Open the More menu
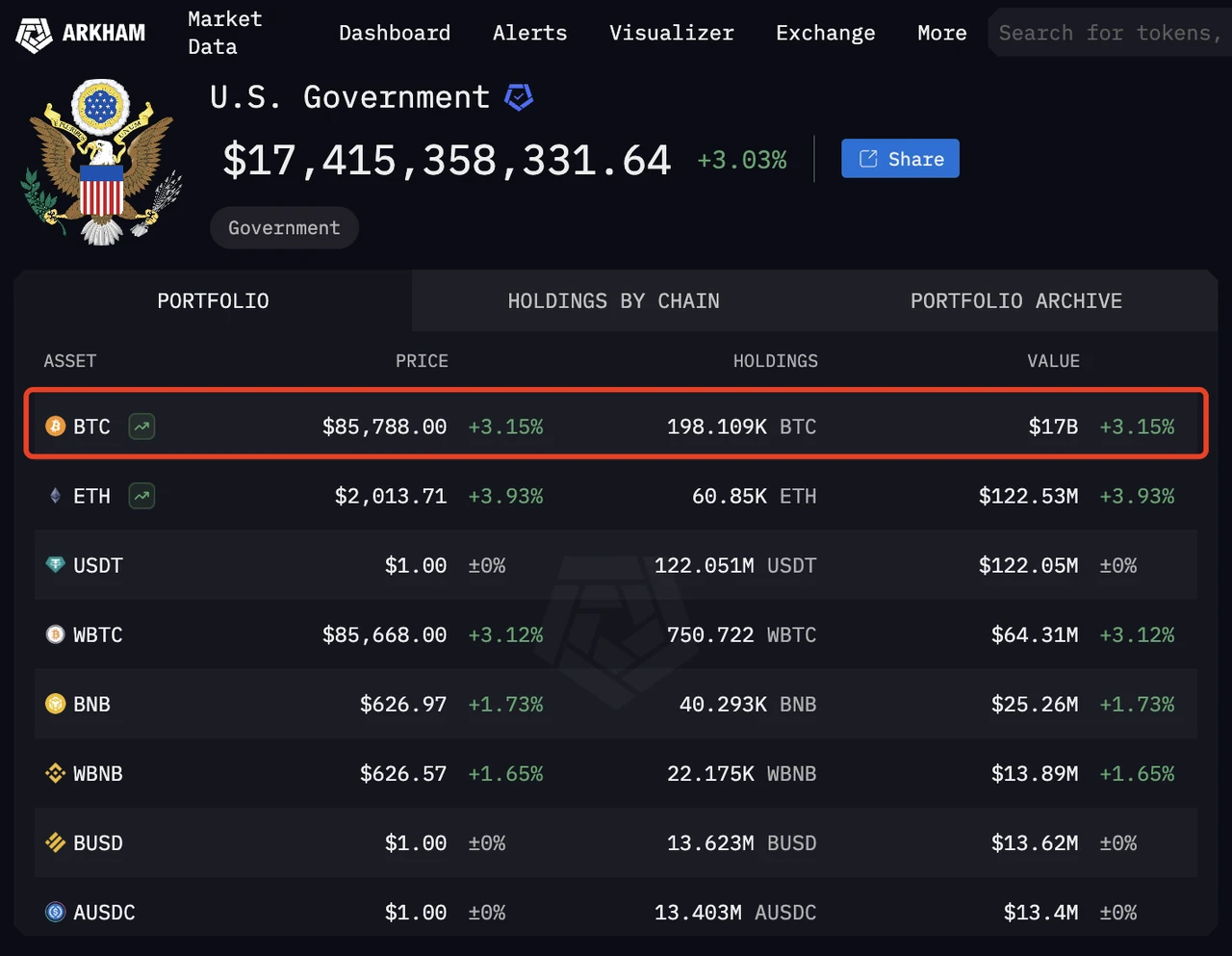 click(941, 33)
